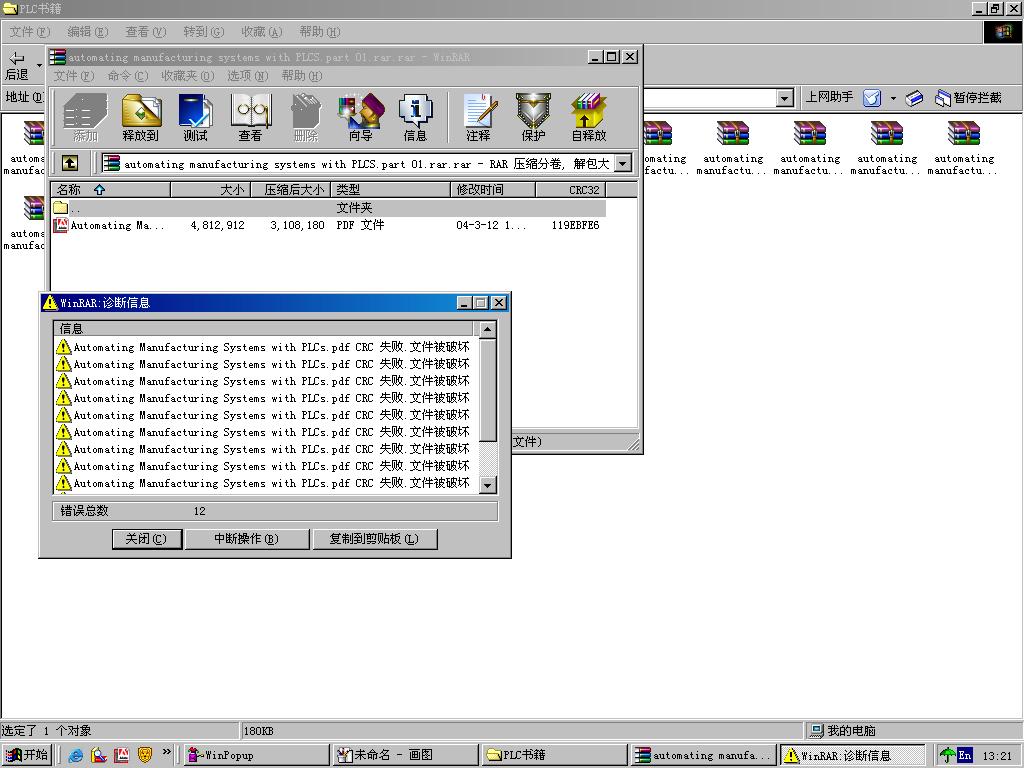The height and width of the screenshot is (768, 1024).
Task: Click the green umbrella tray icon
Action: tap(948, 756)
